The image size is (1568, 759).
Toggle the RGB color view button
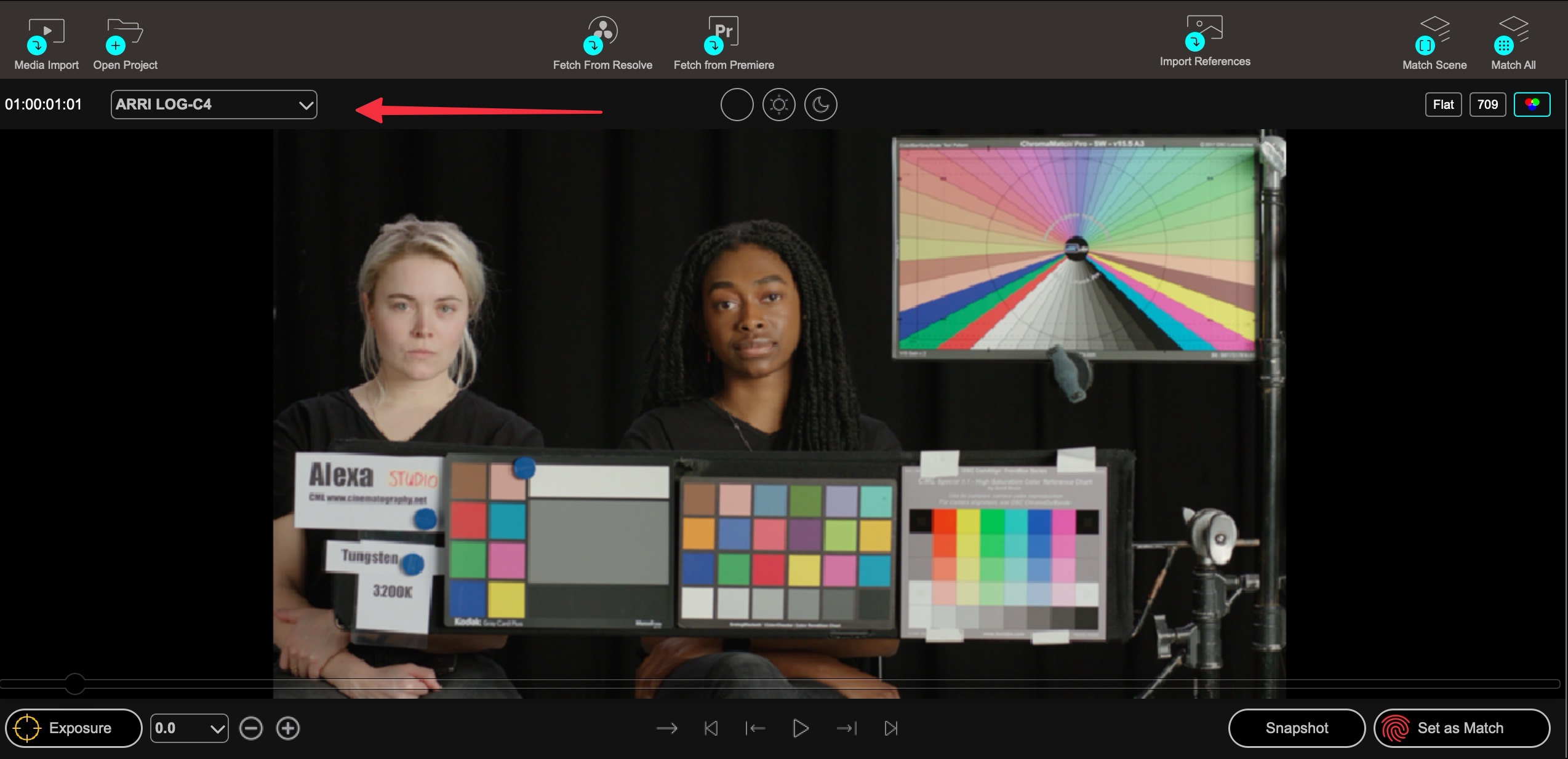click(1531, 105)
